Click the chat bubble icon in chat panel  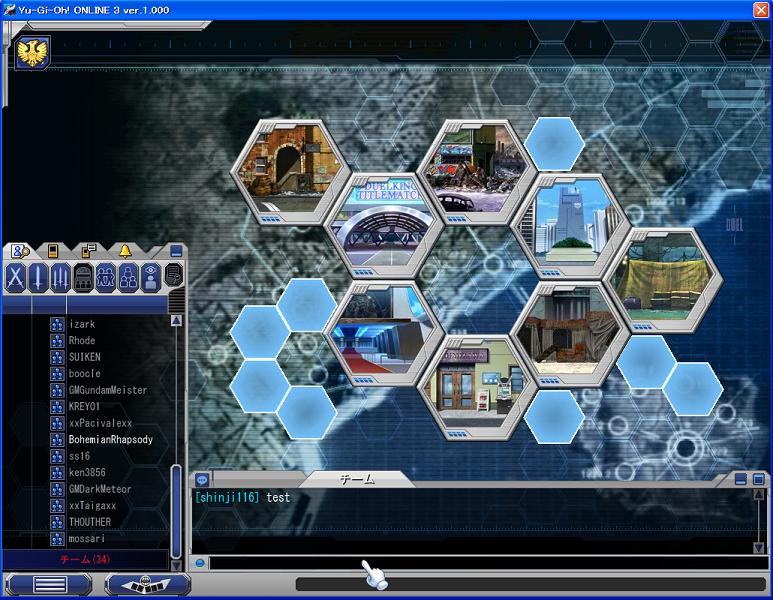click(202, 479)
